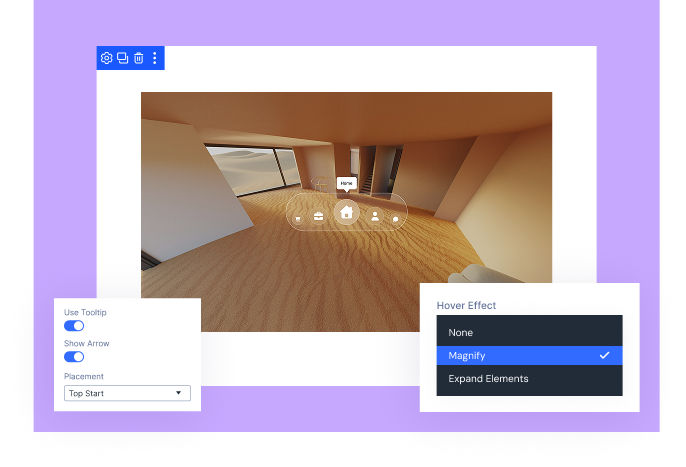Click the Placement label
Image resolution: width=686 pixels, height=467 pixels.
[84, 376]
